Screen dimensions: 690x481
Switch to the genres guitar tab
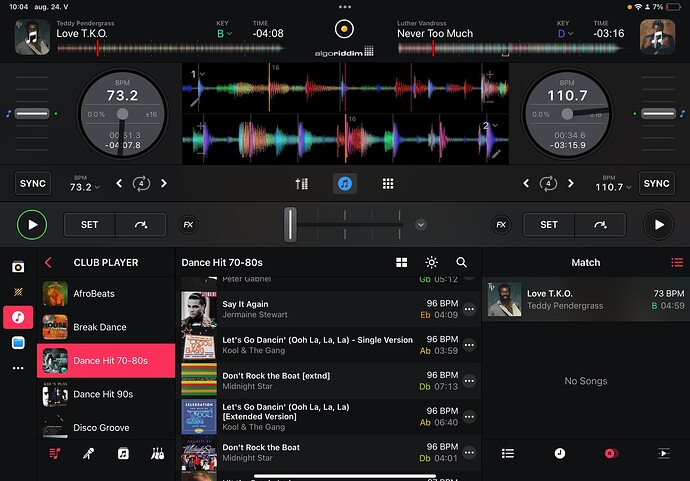(157, 453)
